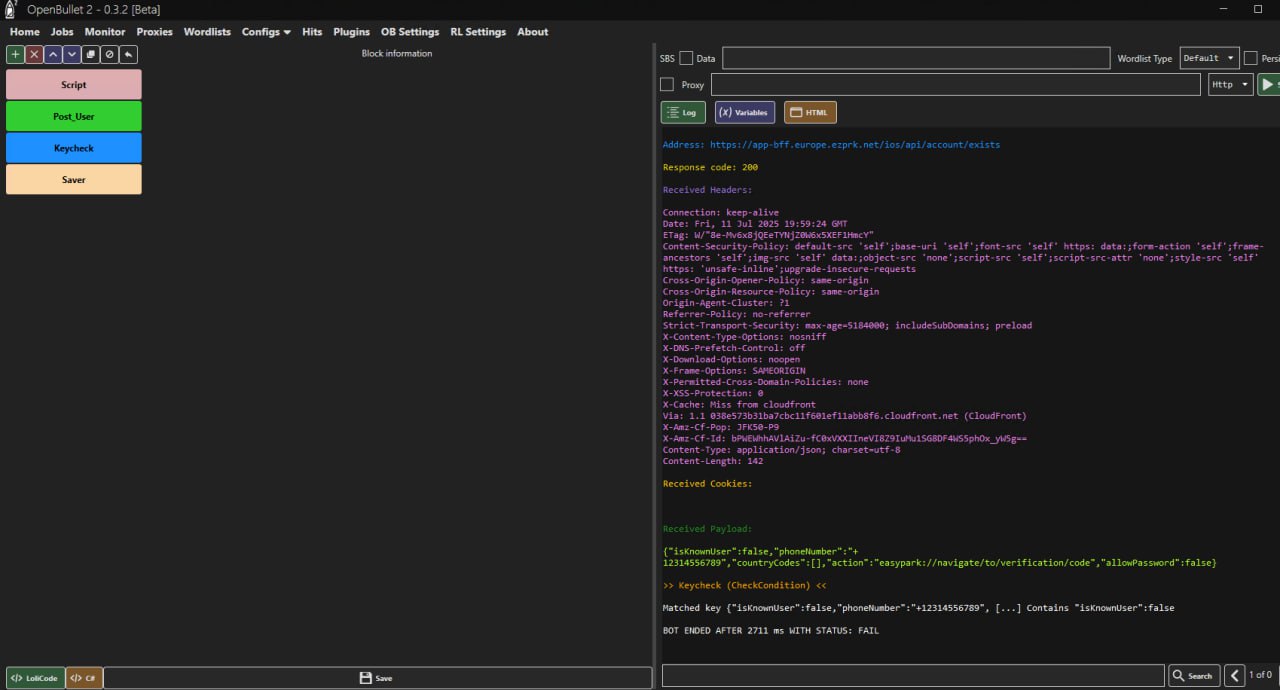Open the Wordlist Type dropdown

point(1209,58)
